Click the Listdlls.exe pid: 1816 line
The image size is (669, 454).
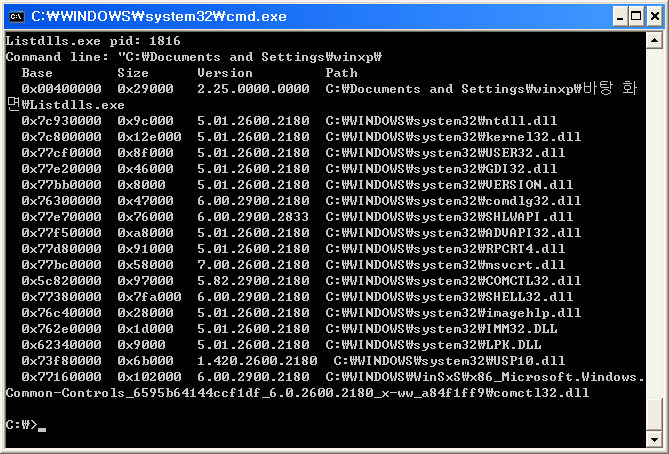pos(93,41)
